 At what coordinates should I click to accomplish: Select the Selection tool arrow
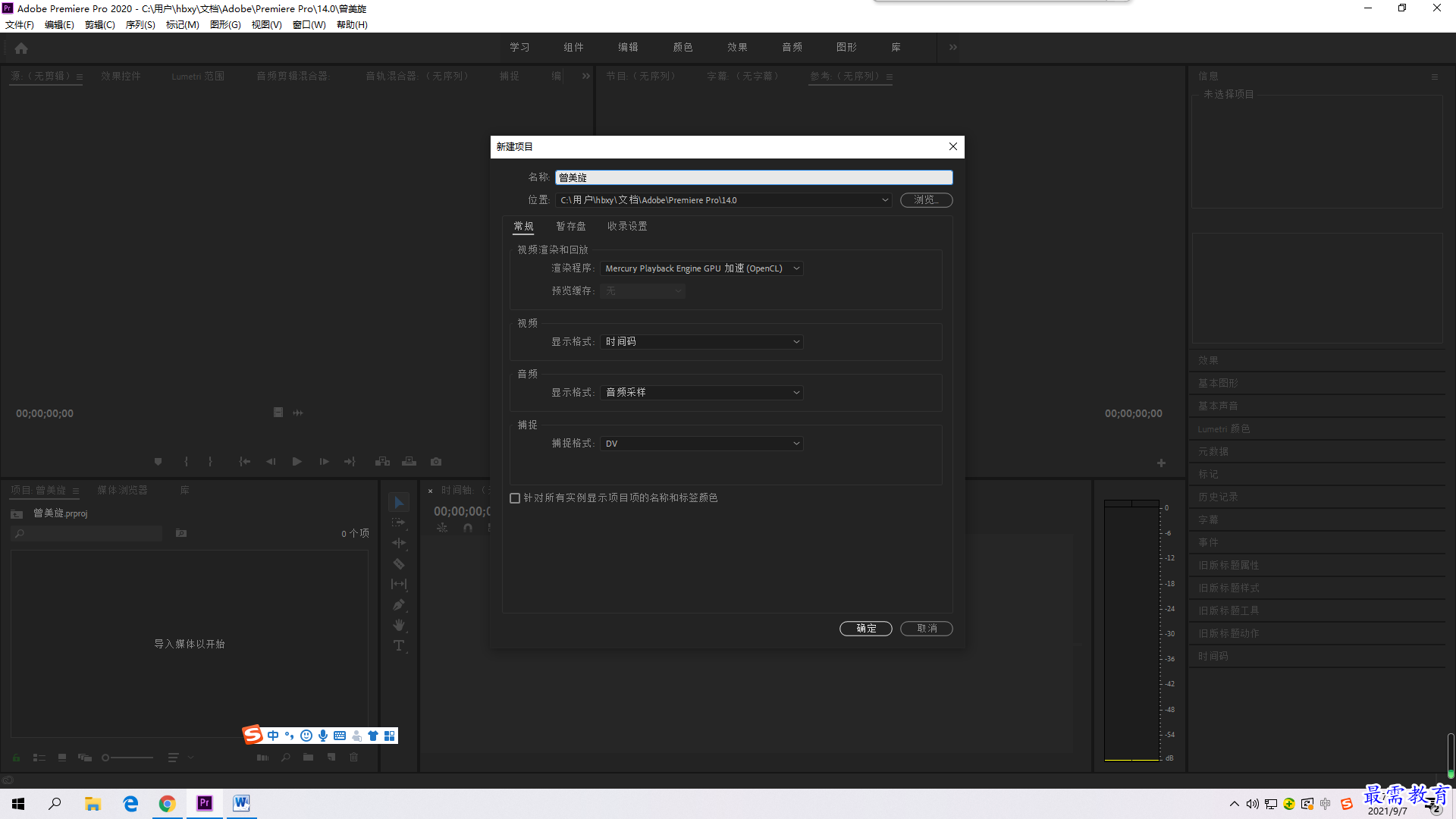[399, 502]
